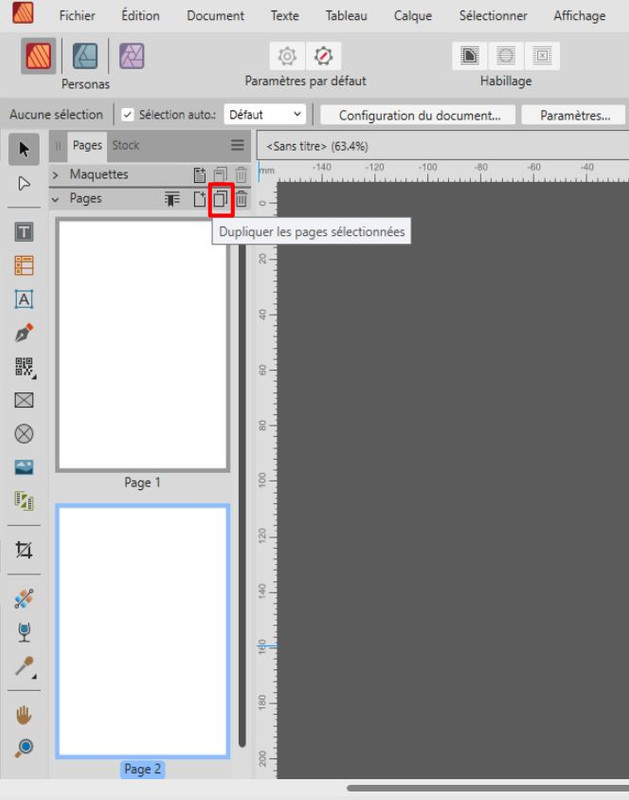Delete selected pages with trash icon

[x=242, y=199]
